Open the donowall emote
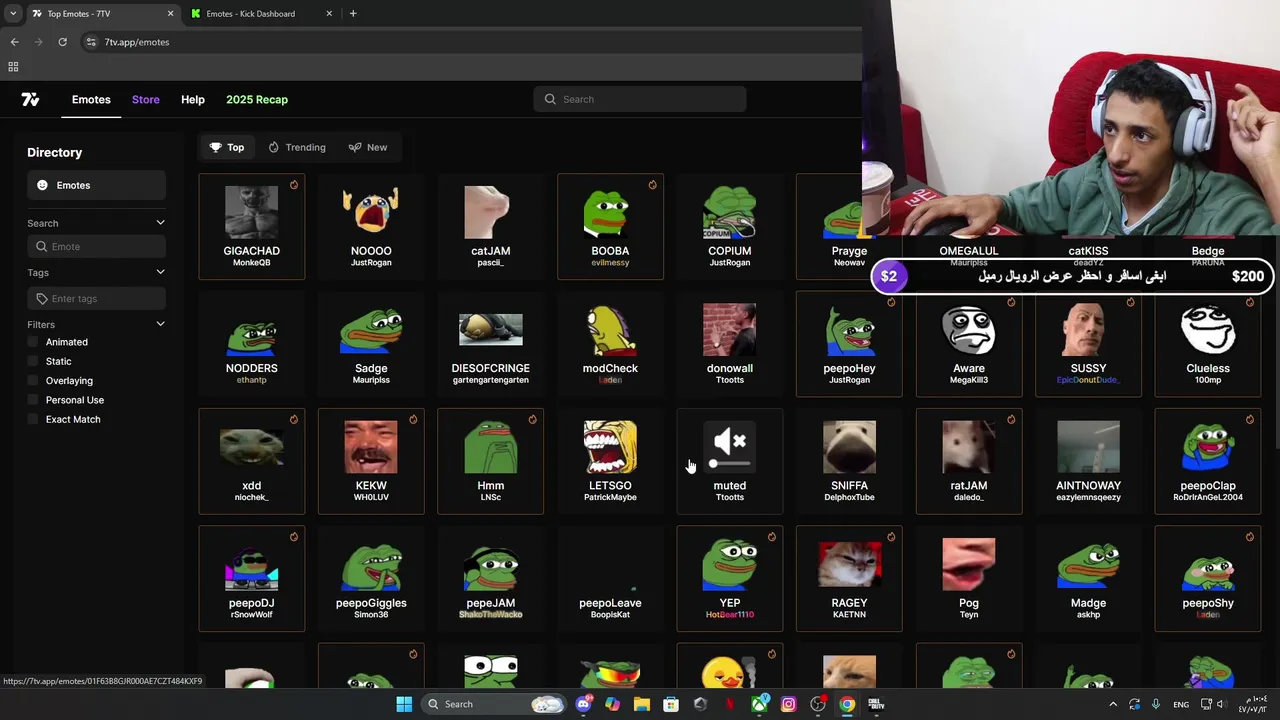This screenshot has width=1280, height=720. tap(730, 344)
